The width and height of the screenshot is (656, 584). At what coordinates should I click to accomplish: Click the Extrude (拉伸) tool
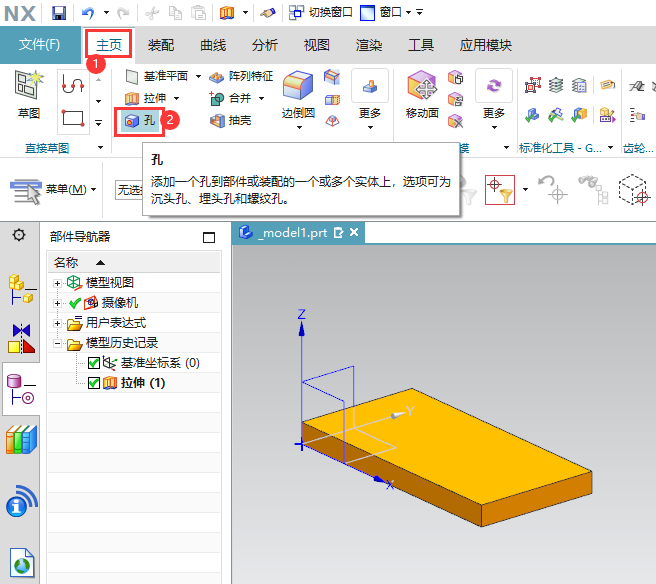click(x=146, y=98)
